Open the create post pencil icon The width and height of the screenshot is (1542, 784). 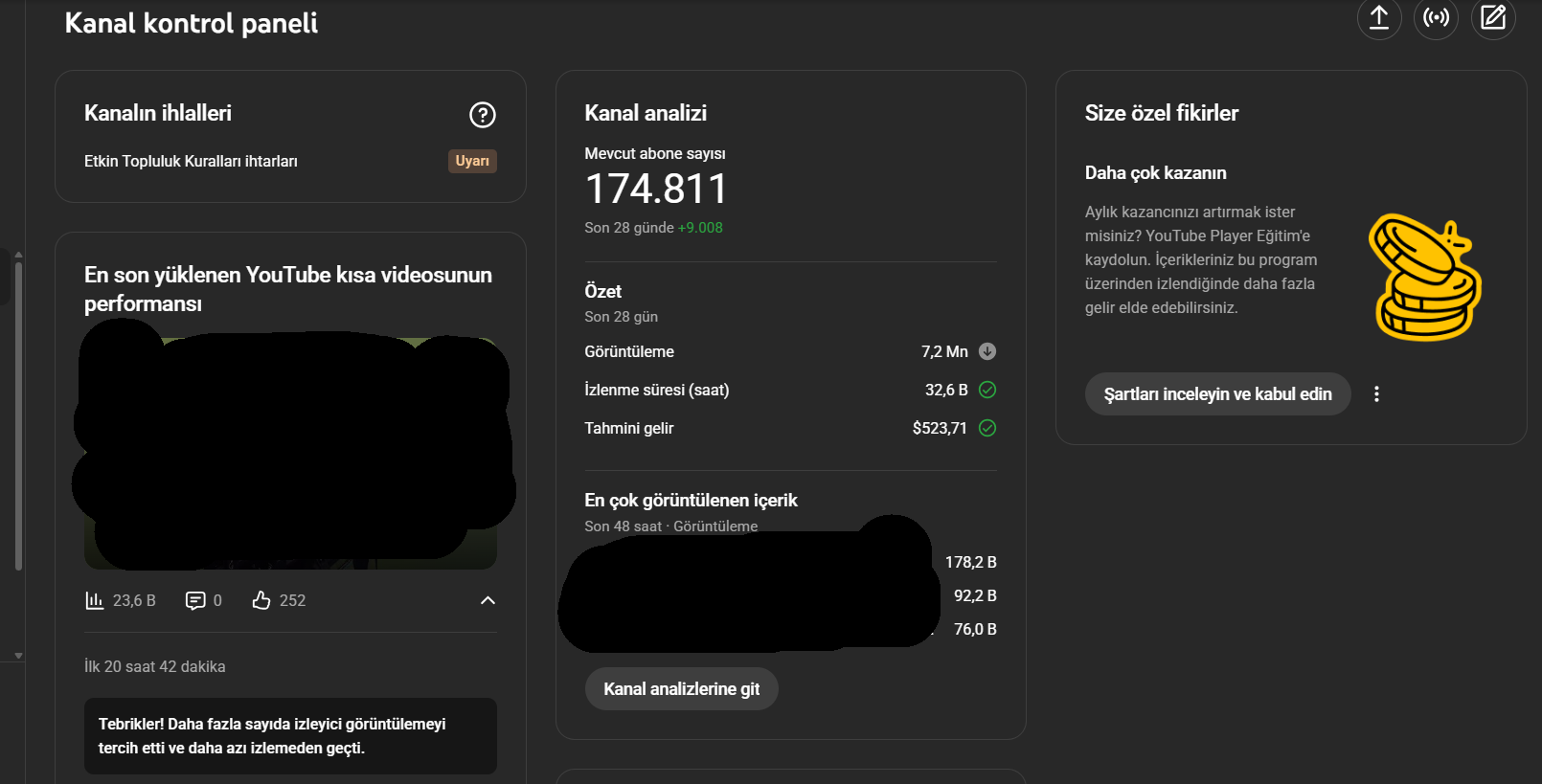1493,17
